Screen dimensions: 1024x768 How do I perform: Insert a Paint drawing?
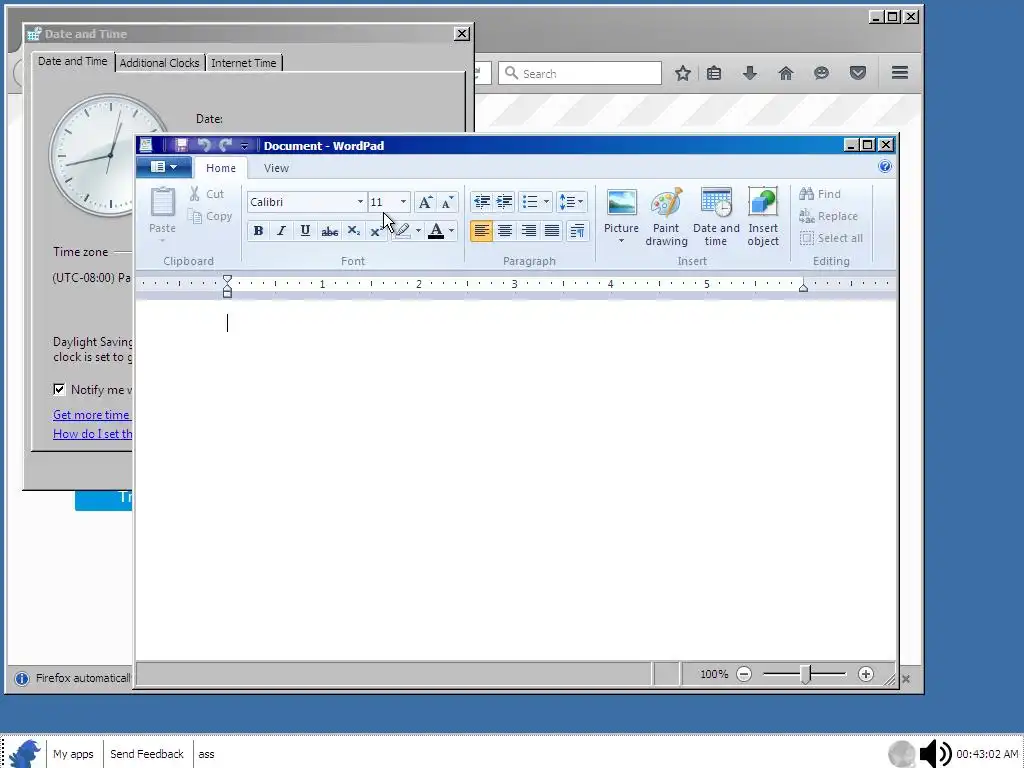(666, 217)
